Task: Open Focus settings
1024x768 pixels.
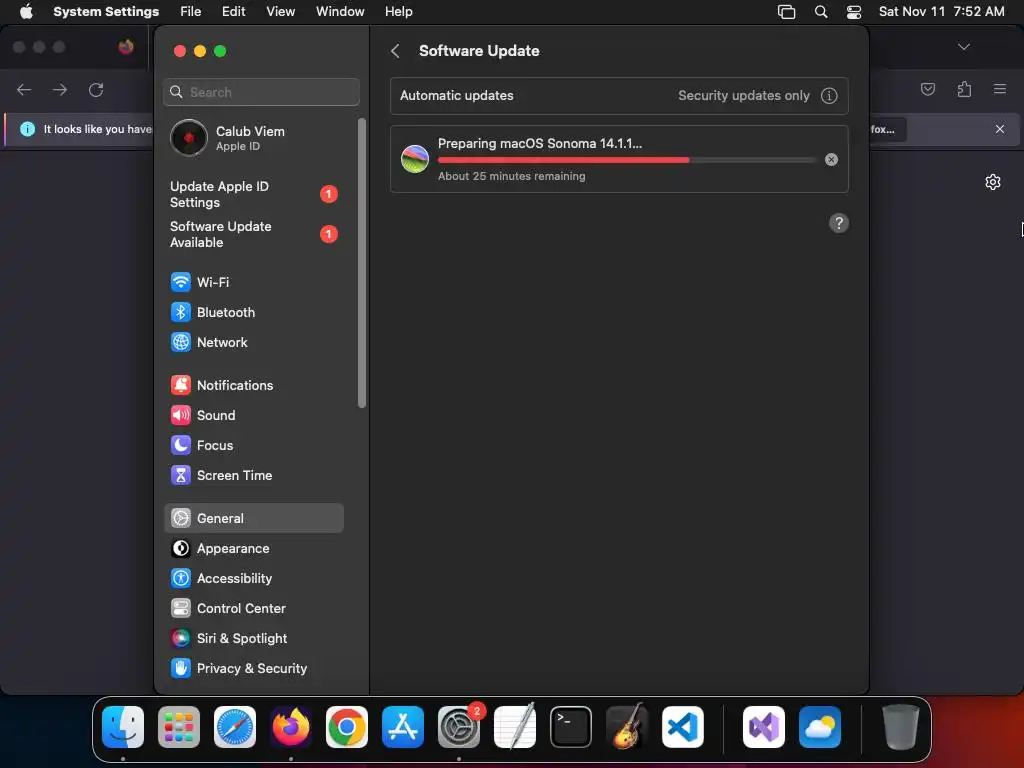Action: point(253,445)
